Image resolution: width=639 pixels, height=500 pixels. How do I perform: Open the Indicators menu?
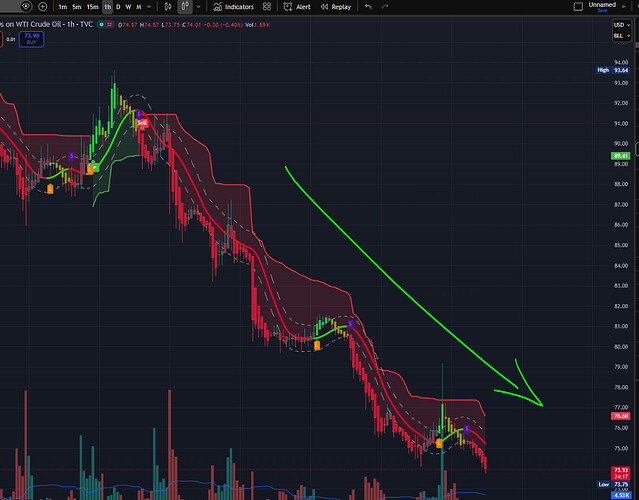234,7
